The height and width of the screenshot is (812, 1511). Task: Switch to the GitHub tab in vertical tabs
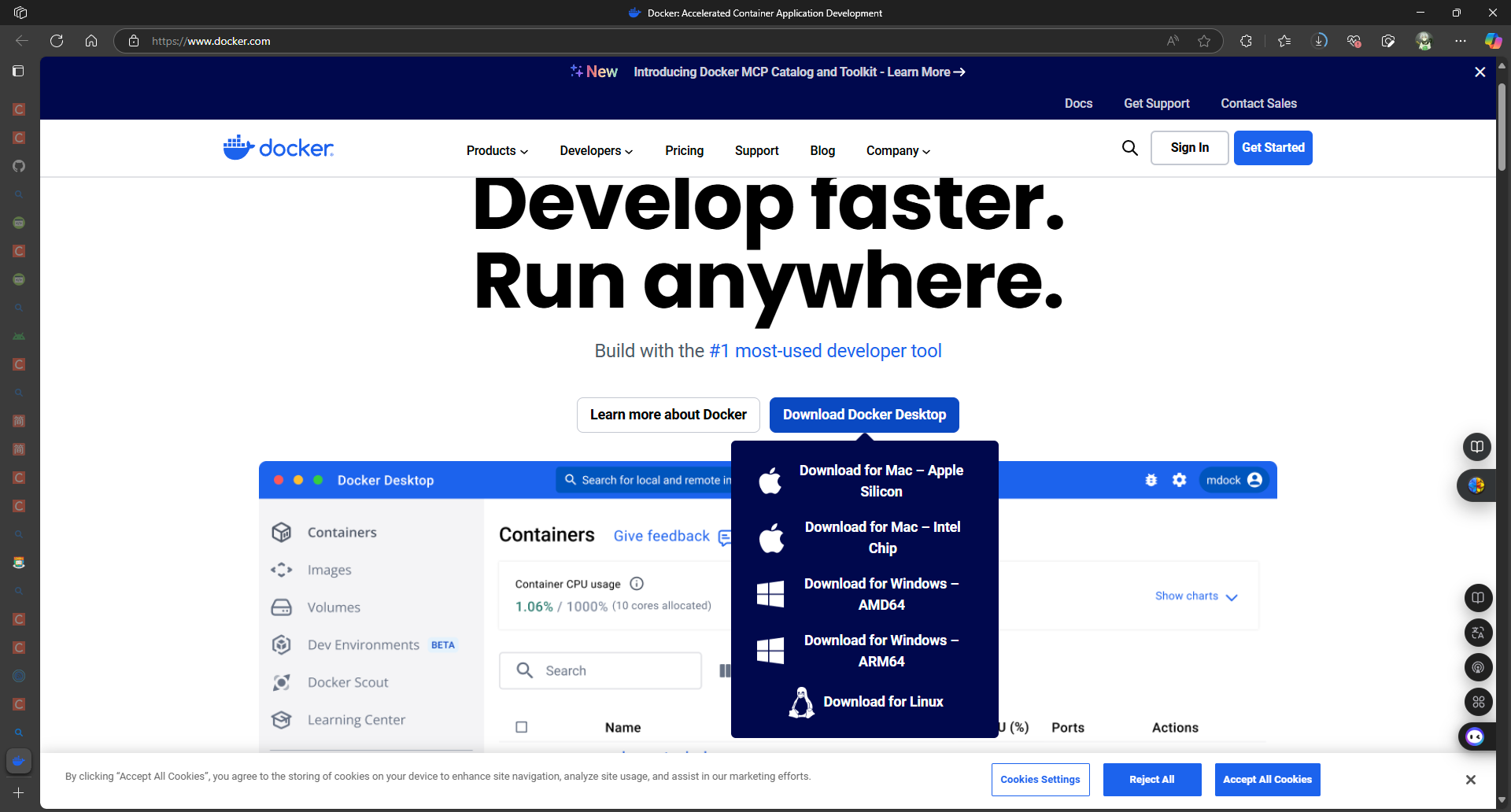pos(19,166)
